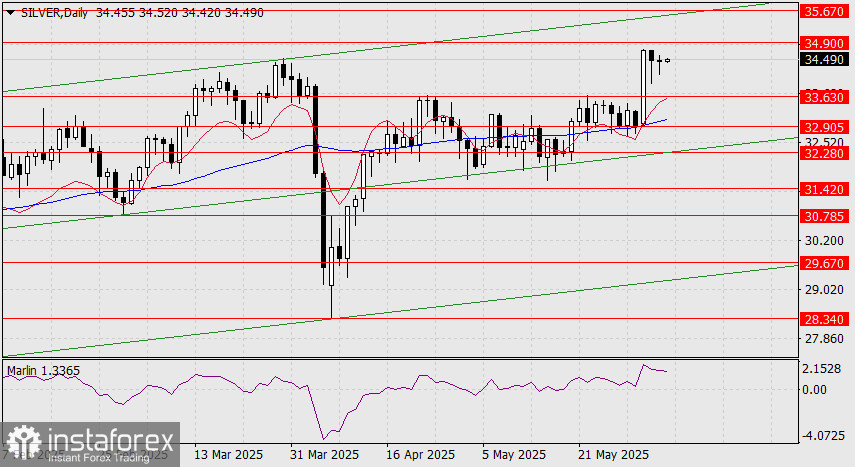Select the 30.785 red price level label
This screenshot has width=855, height=467.
coord(824,217)
